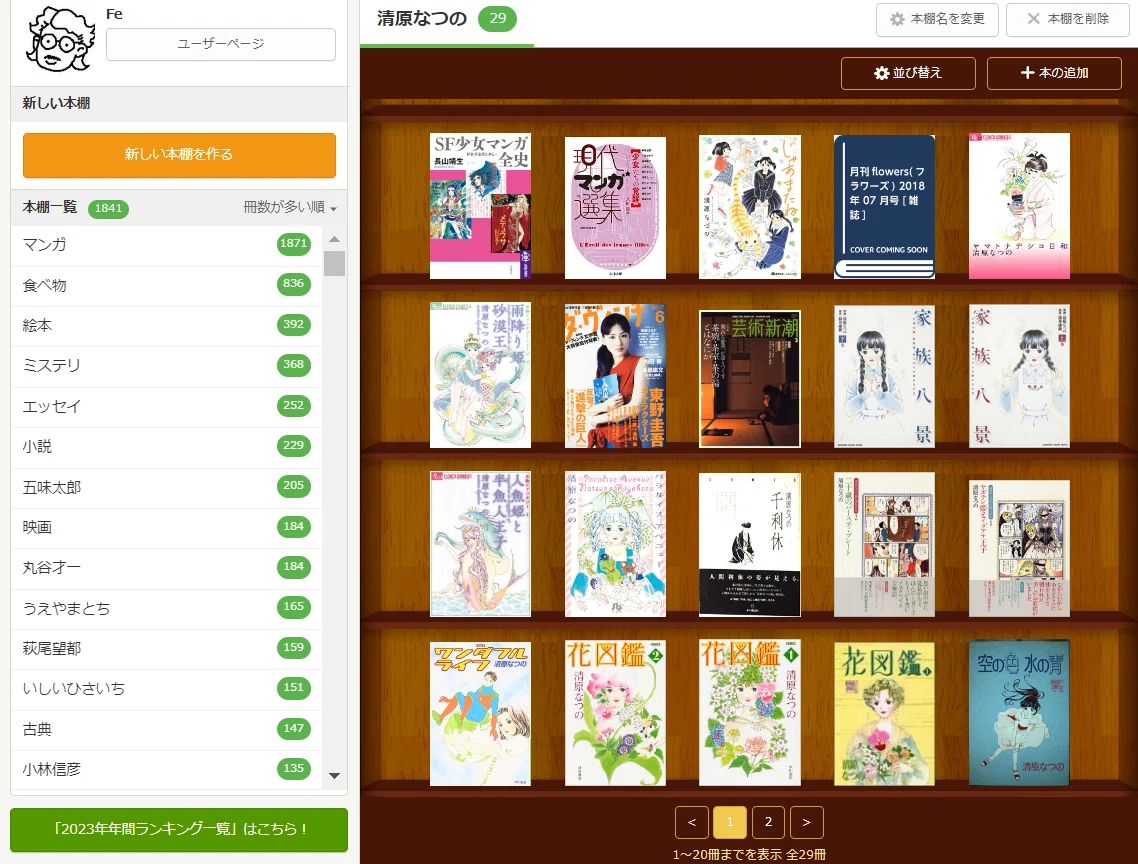The height and width of the screenshot is (864, 1138).
Task: Click the plus icon in 本の追加 button
Action: click(1027, 73)
